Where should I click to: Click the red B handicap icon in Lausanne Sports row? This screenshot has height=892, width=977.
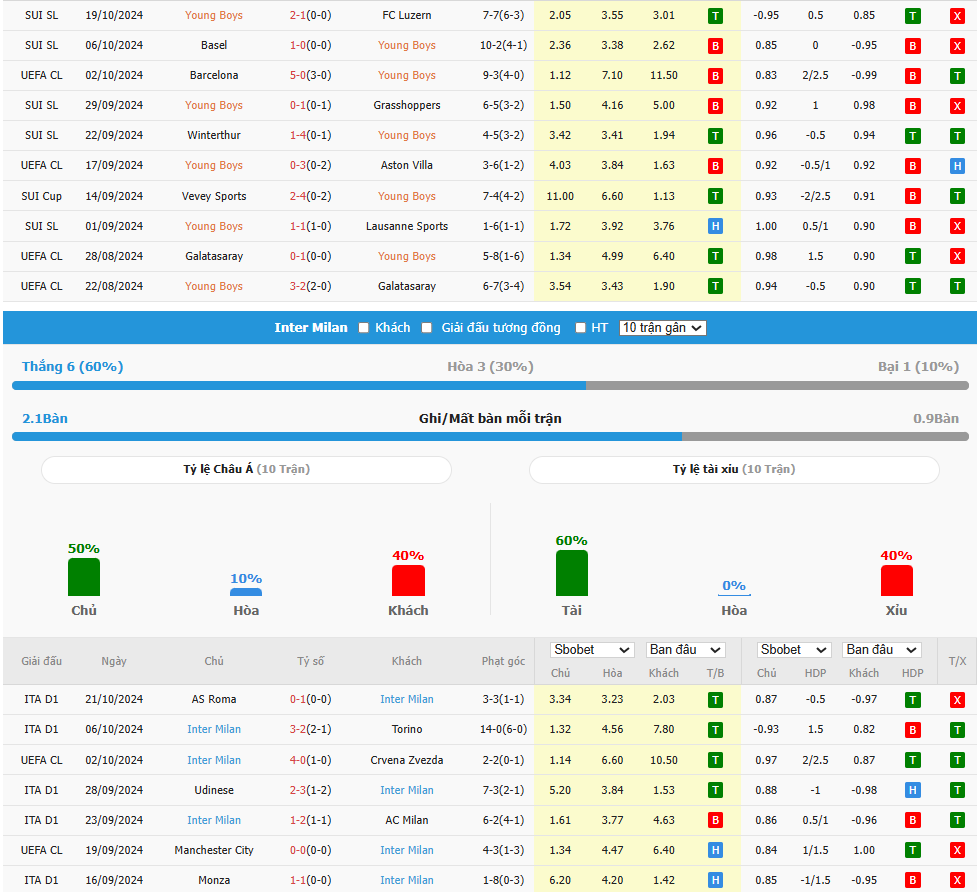coord(912,227)
